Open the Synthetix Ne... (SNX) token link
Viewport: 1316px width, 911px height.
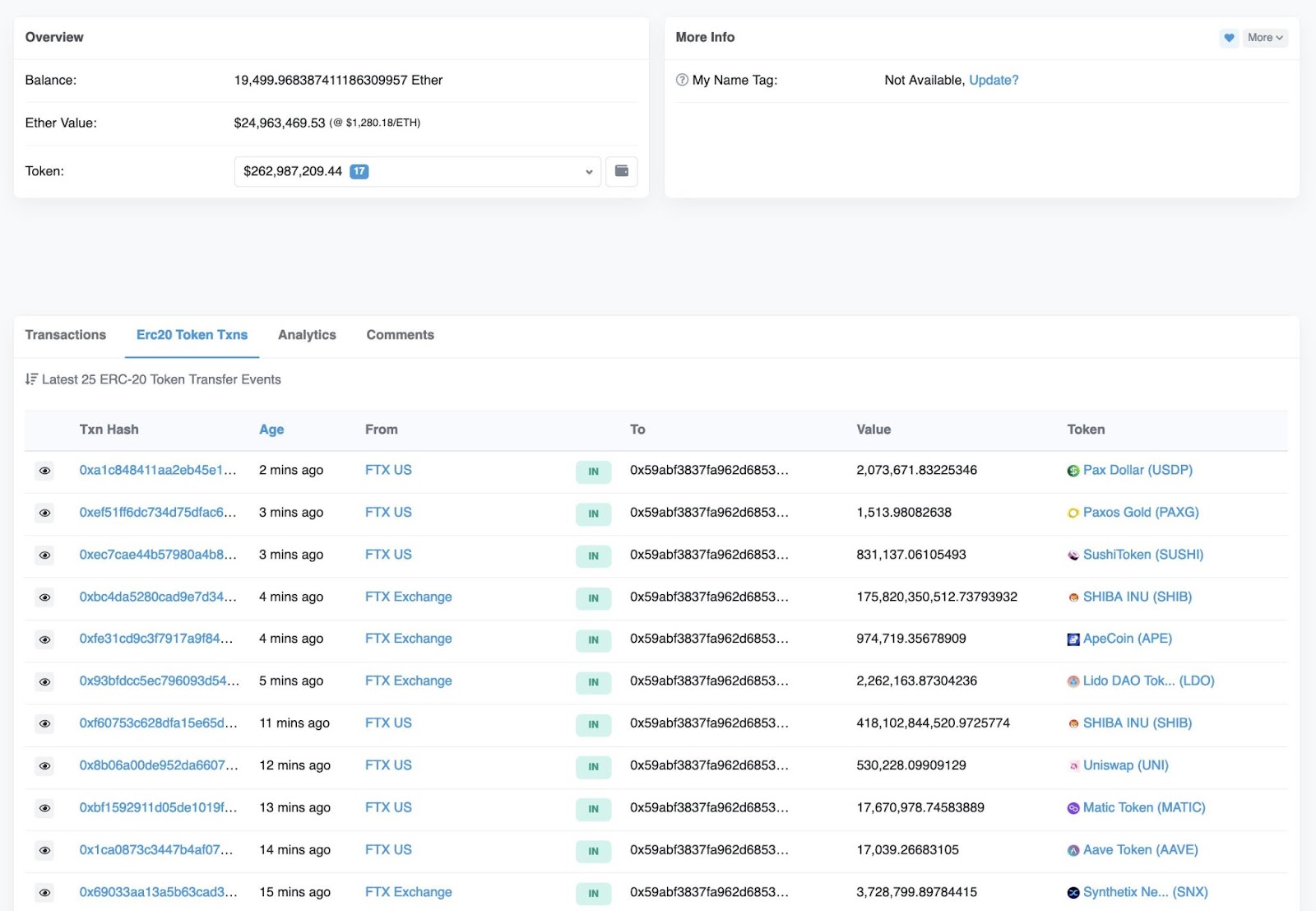1146,892
